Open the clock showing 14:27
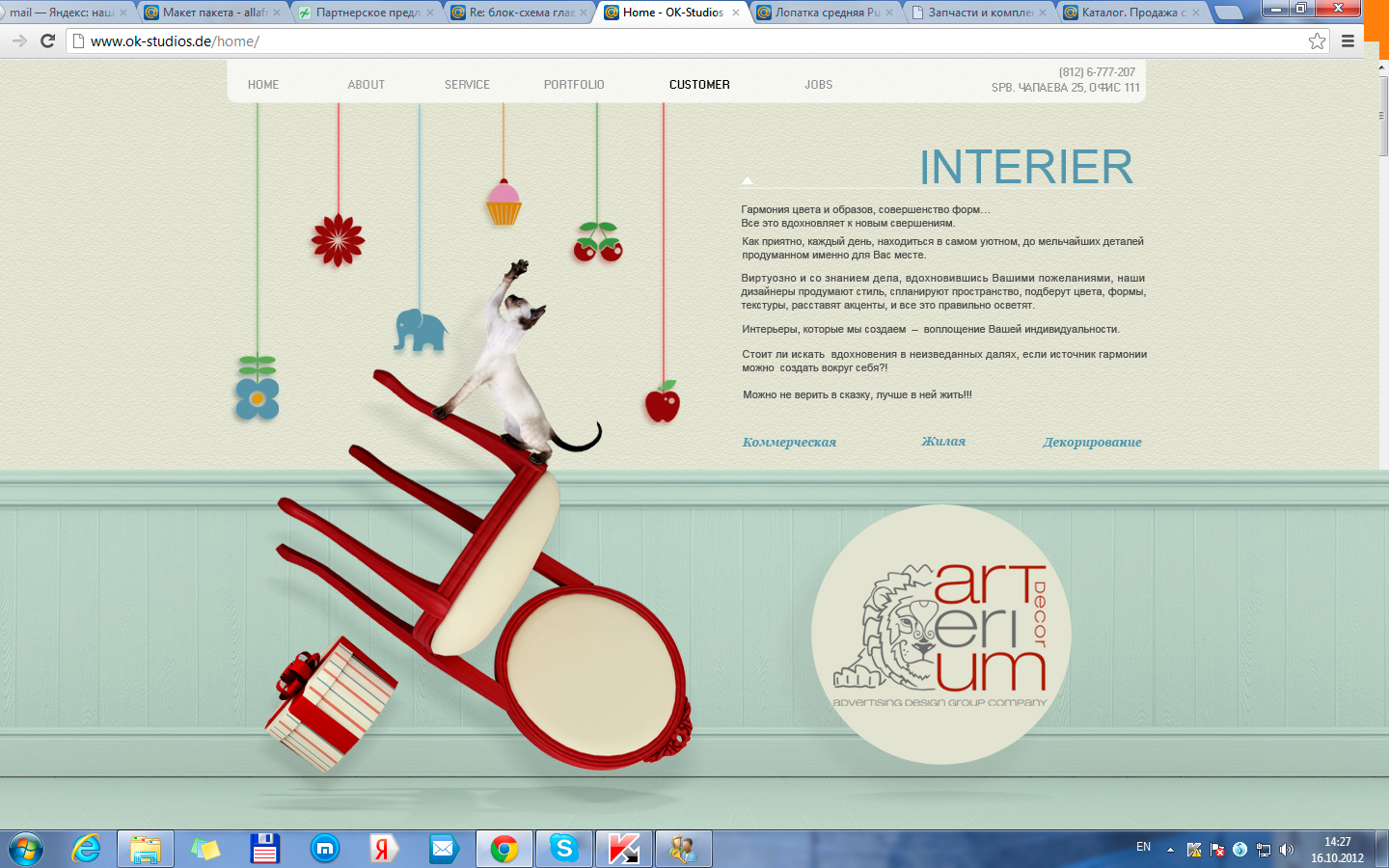The height and width of the screenshot is (868, 1389). tap(1337, 850)
